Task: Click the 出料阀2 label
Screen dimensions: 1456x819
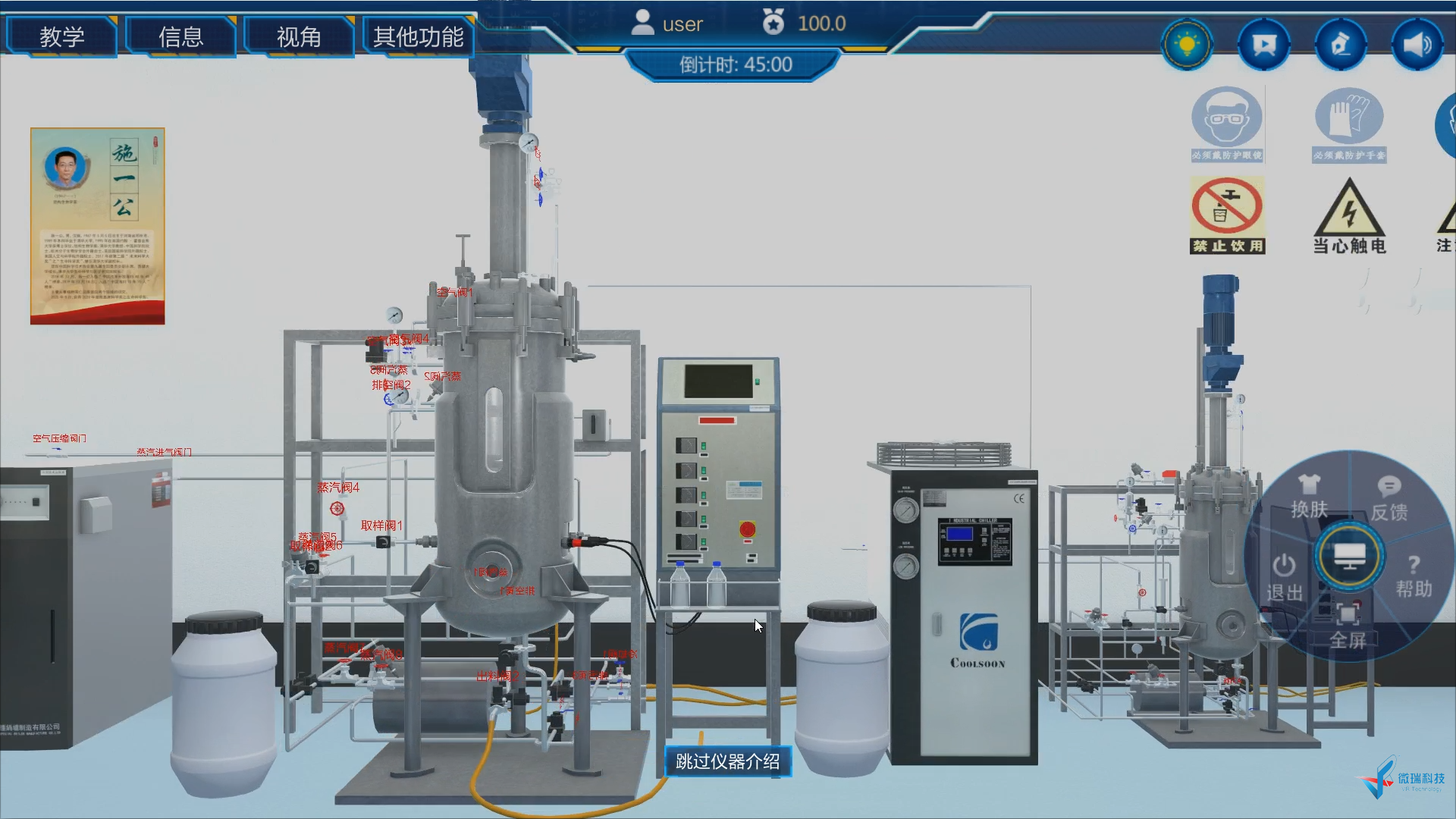Action: (x=497, y=675)
